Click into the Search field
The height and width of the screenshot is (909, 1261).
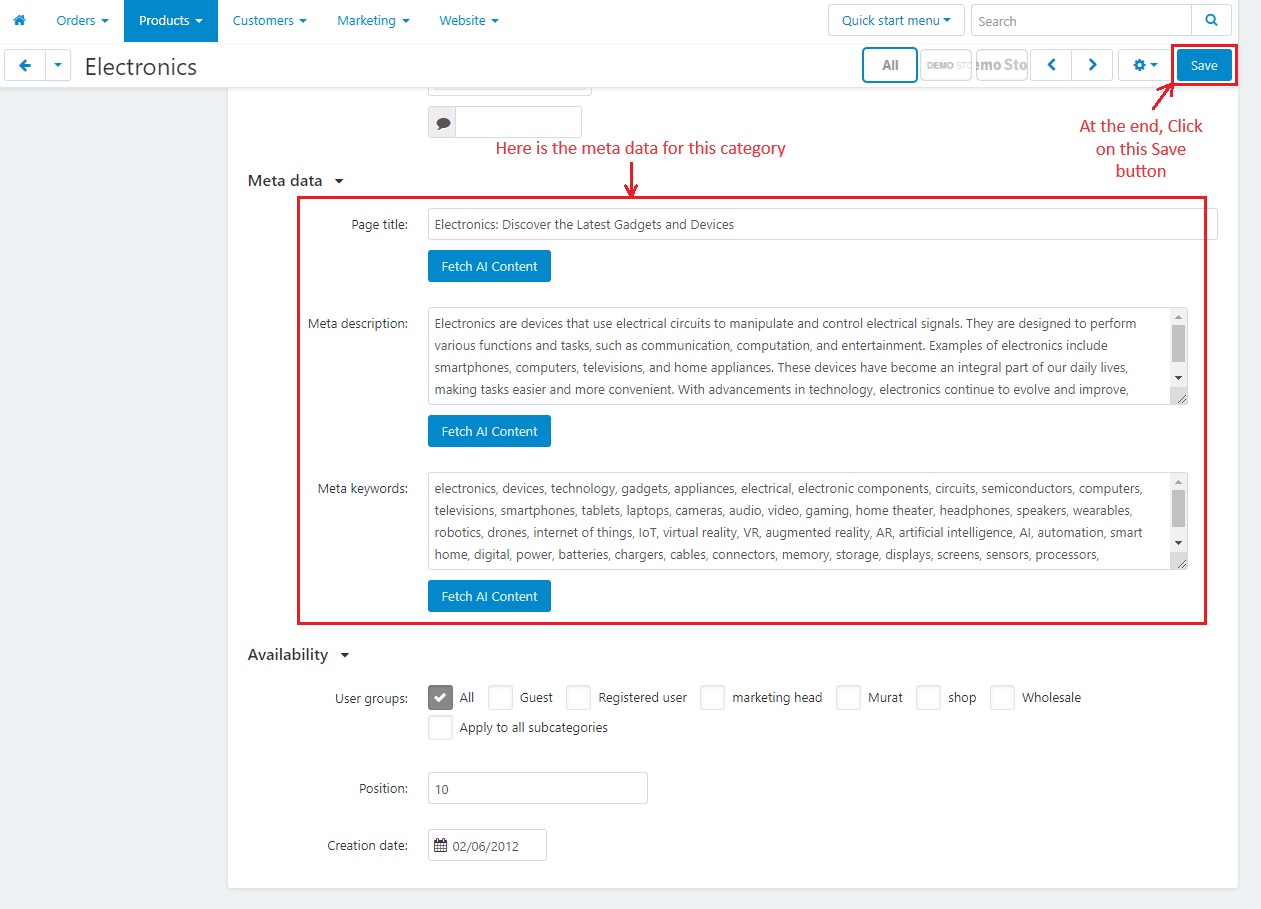pos(1081,20)
